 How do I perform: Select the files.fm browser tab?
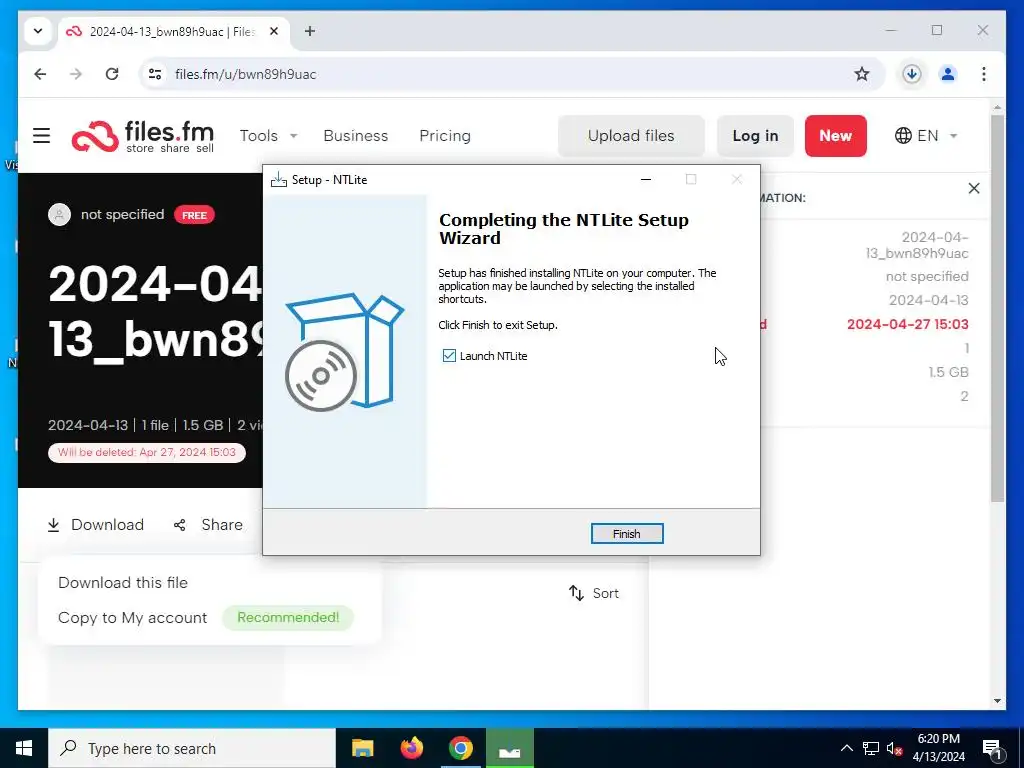(x=173, y=31)
